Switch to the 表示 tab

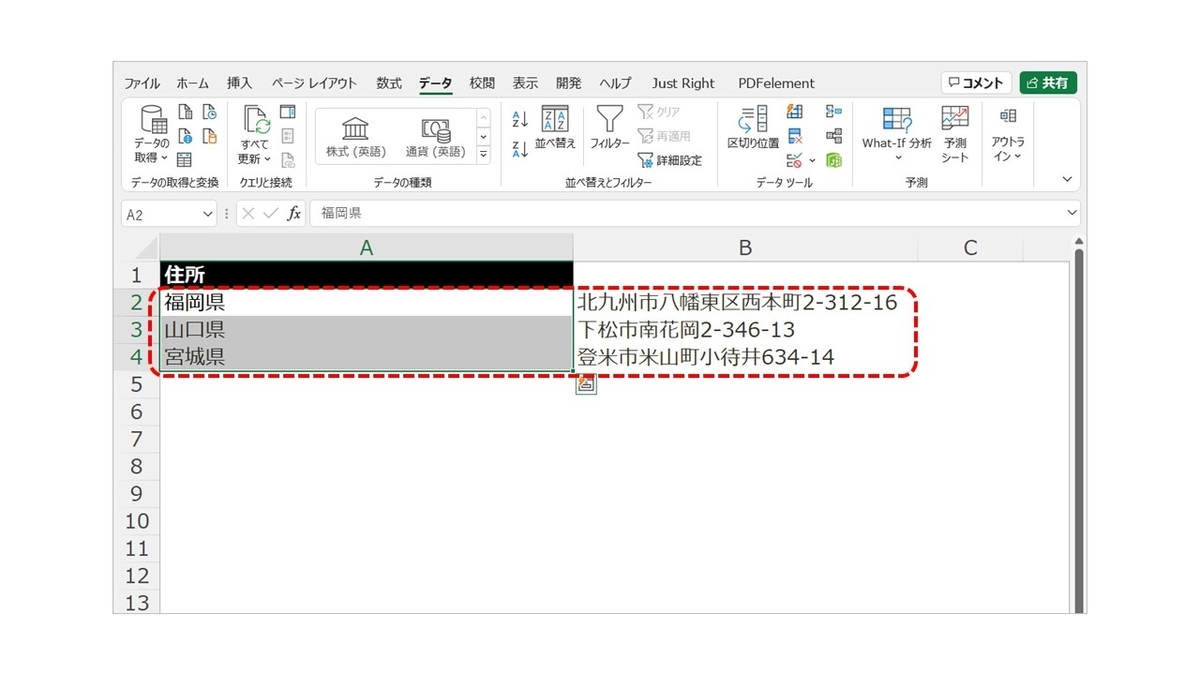525,83
